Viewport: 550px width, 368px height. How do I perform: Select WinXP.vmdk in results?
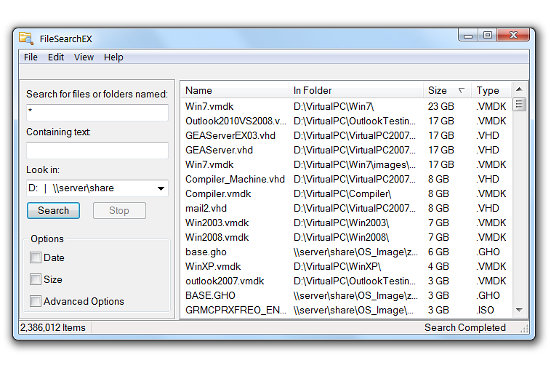346,267
